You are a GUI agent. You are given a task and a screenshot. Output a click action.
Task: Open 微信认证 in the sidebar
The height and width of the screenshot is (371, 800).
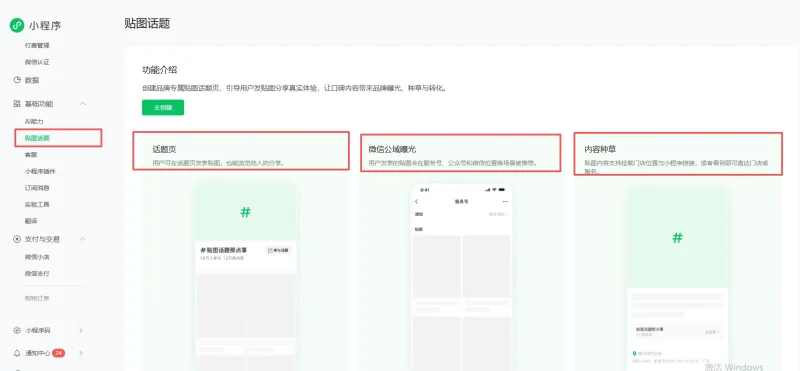(37, 62)
